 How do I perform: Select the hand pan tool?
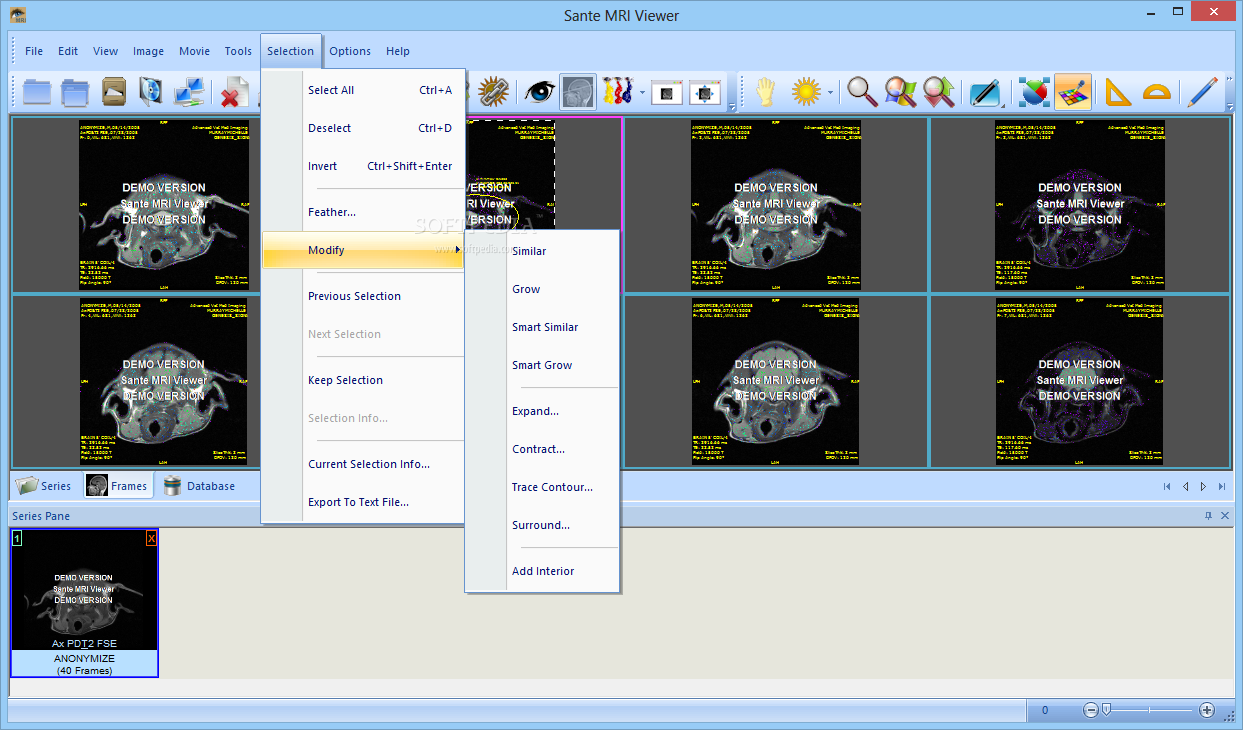coord(765,92)
